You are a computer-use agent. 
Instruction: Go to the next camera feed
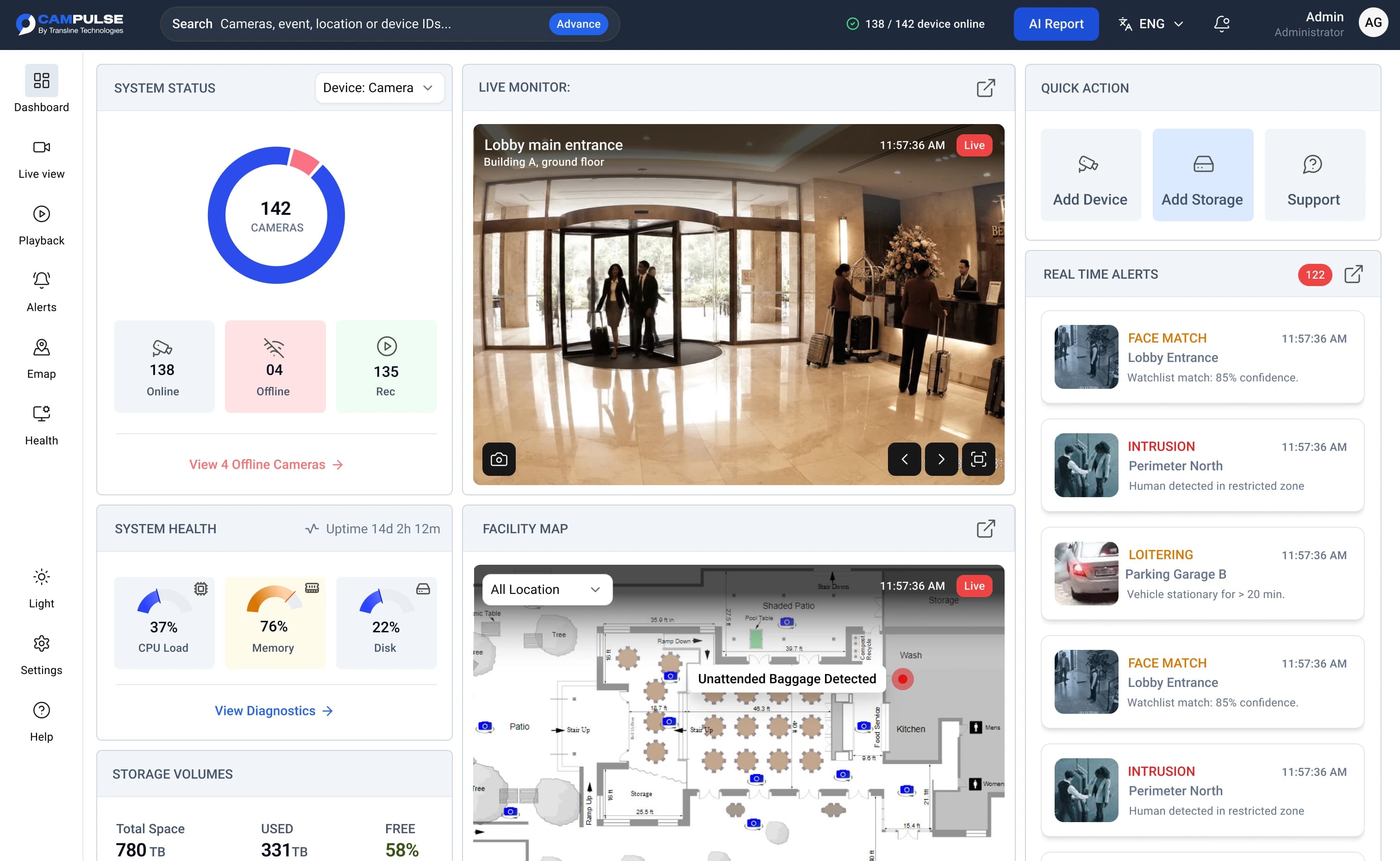pos(941,459)
